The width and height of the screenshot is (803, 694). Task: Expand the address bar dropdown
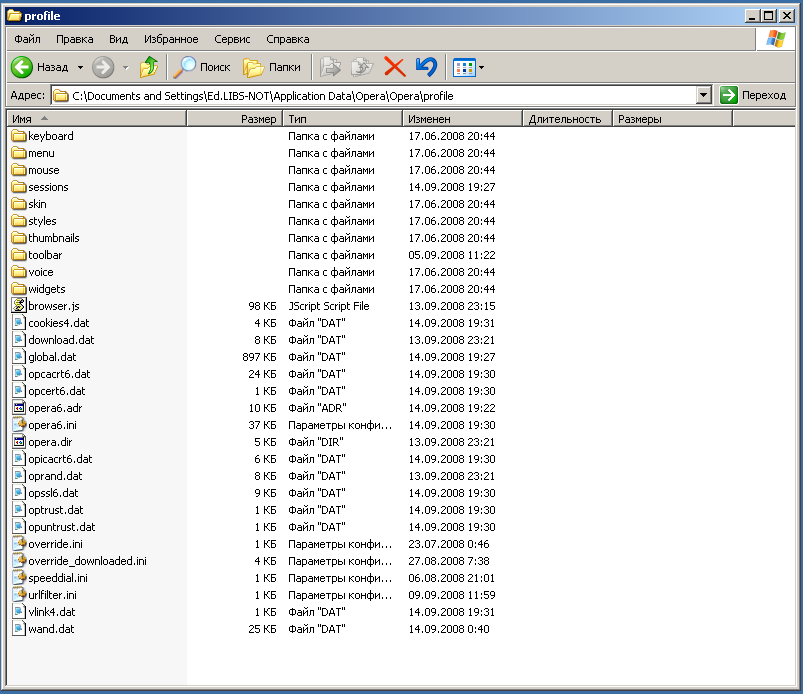pyautogui.click(x=703, y=95)
